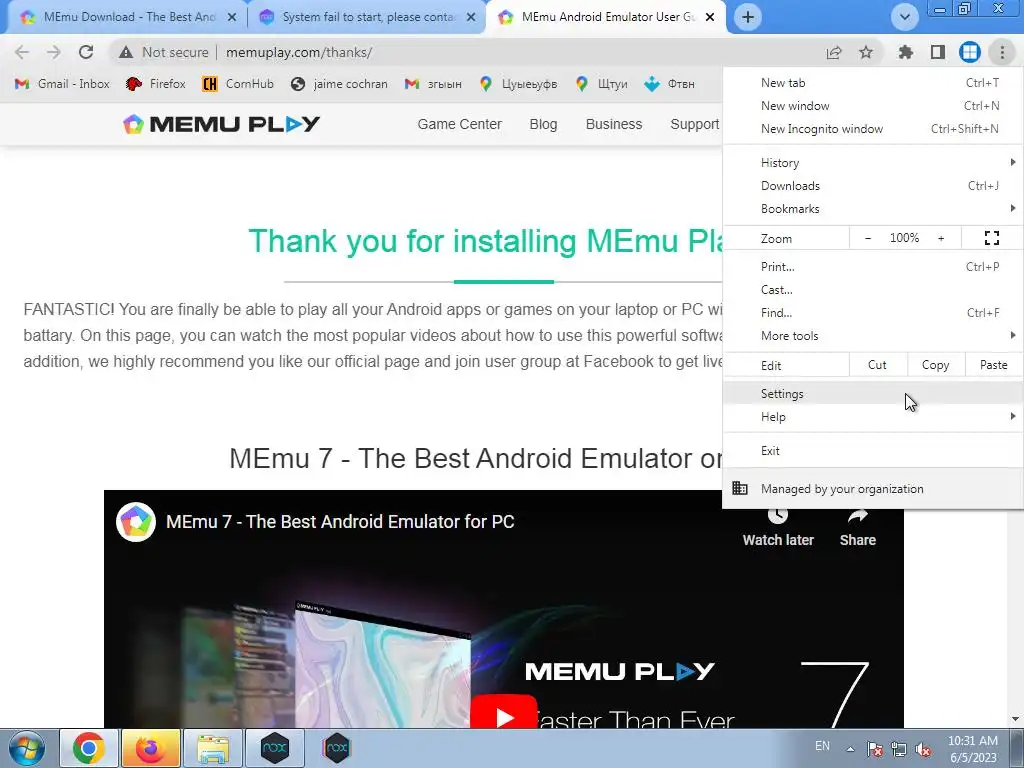Open the Blog navigation link
1024x768 pixels.
[543, 124]
